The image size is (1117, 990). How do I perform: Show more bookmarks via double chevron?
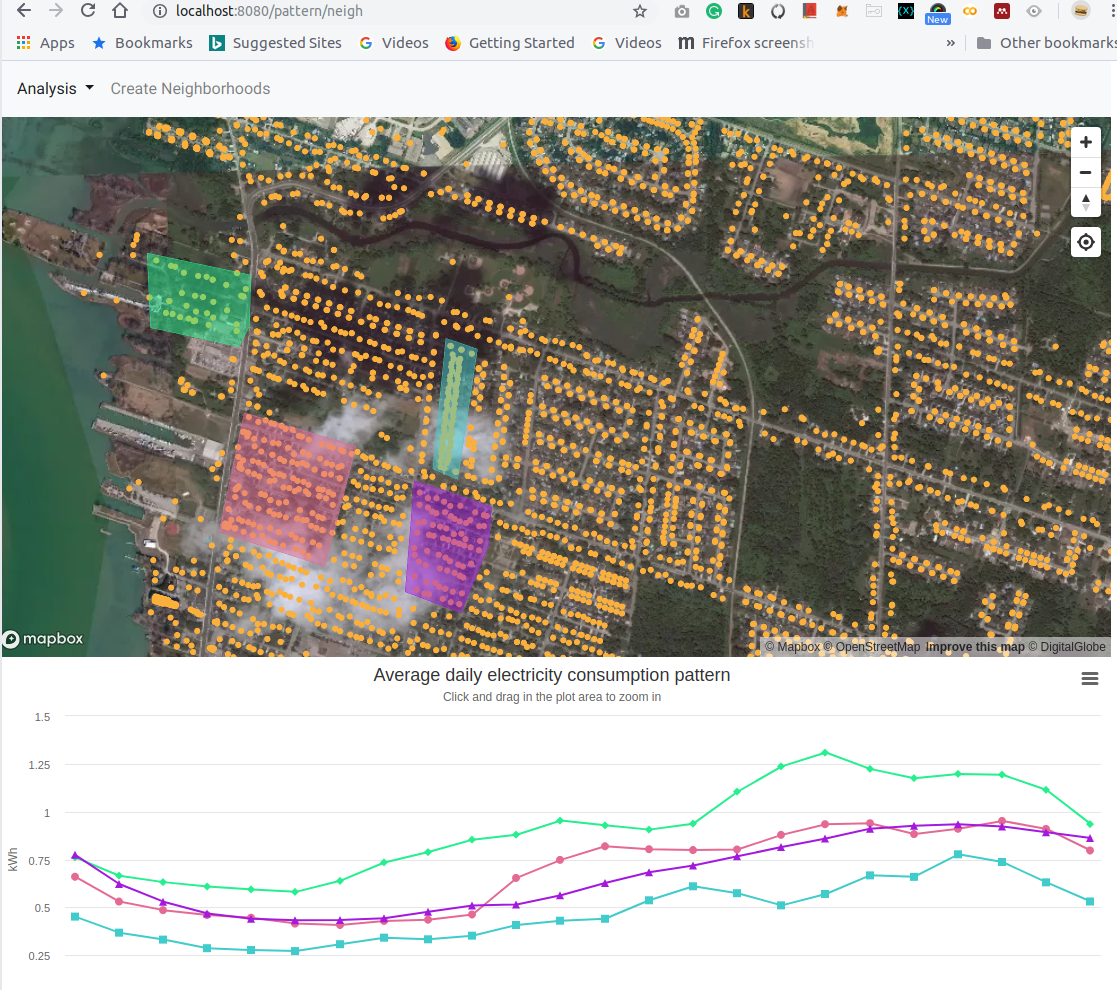click(950, 43)
